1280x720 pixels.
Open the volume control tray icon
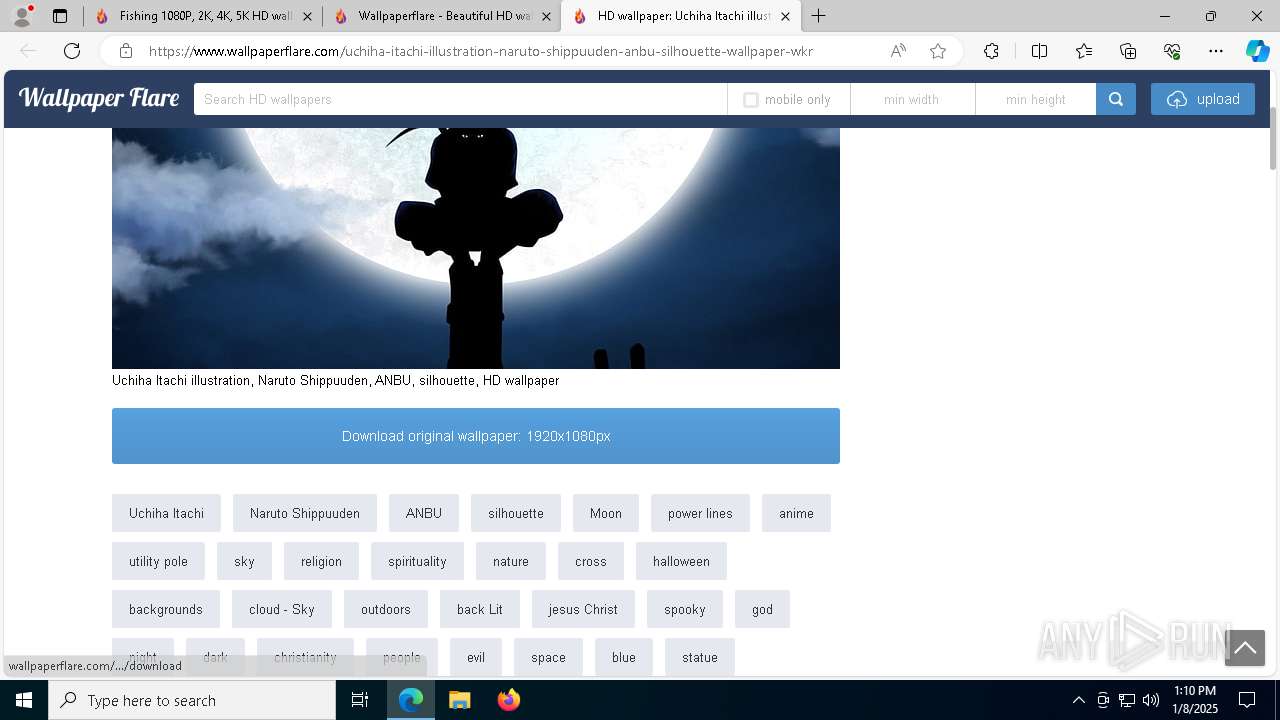pyautogui.click(x=1151, y=700)
